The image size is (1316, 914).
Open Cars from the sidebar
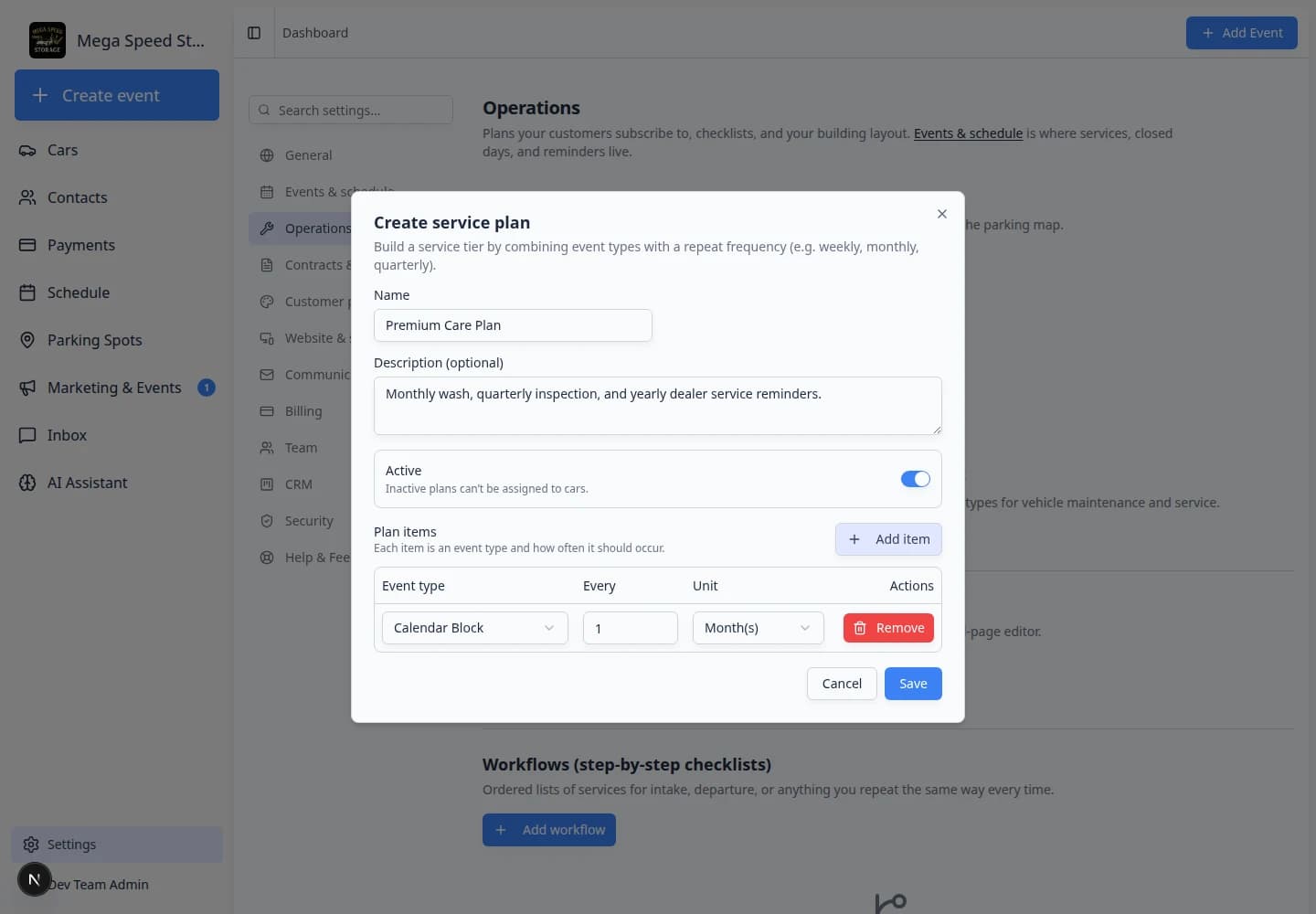pyautogui.click(x=117, y=150)
